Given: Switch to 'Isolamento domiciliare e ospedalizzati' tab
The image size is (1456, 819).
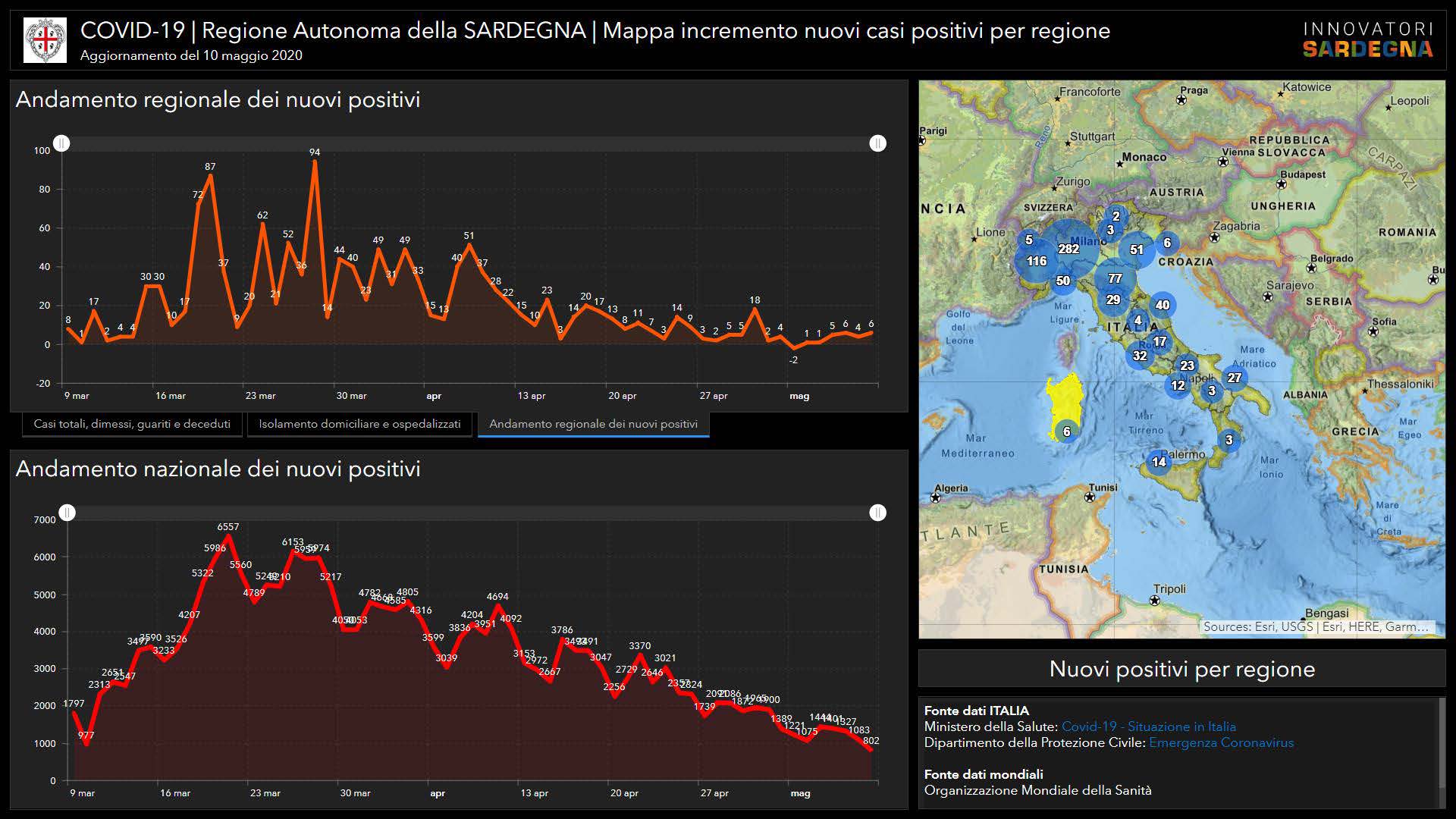Looking at the screenshot, I should click(359, 424).
